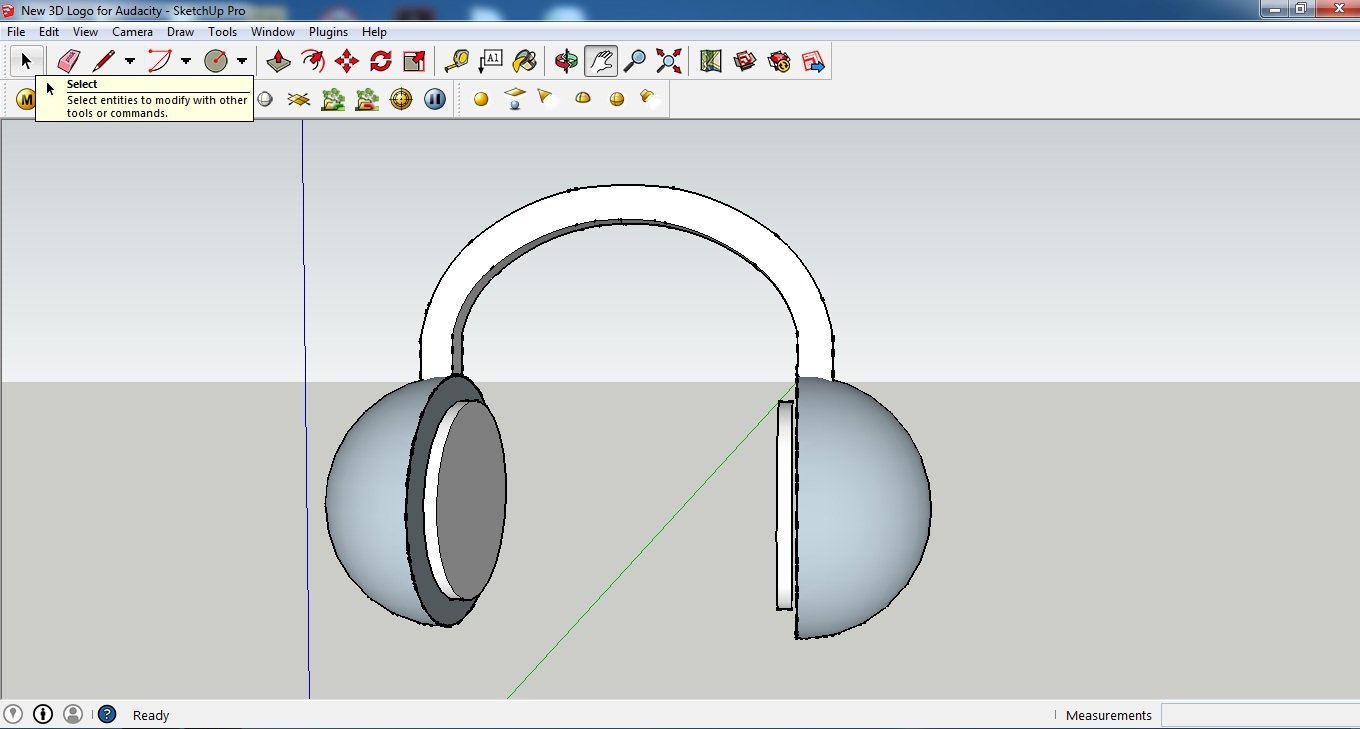This screenshot has width=1360, height=729.
Task: Open the Plugins menu
Action: tap(328, 32)
